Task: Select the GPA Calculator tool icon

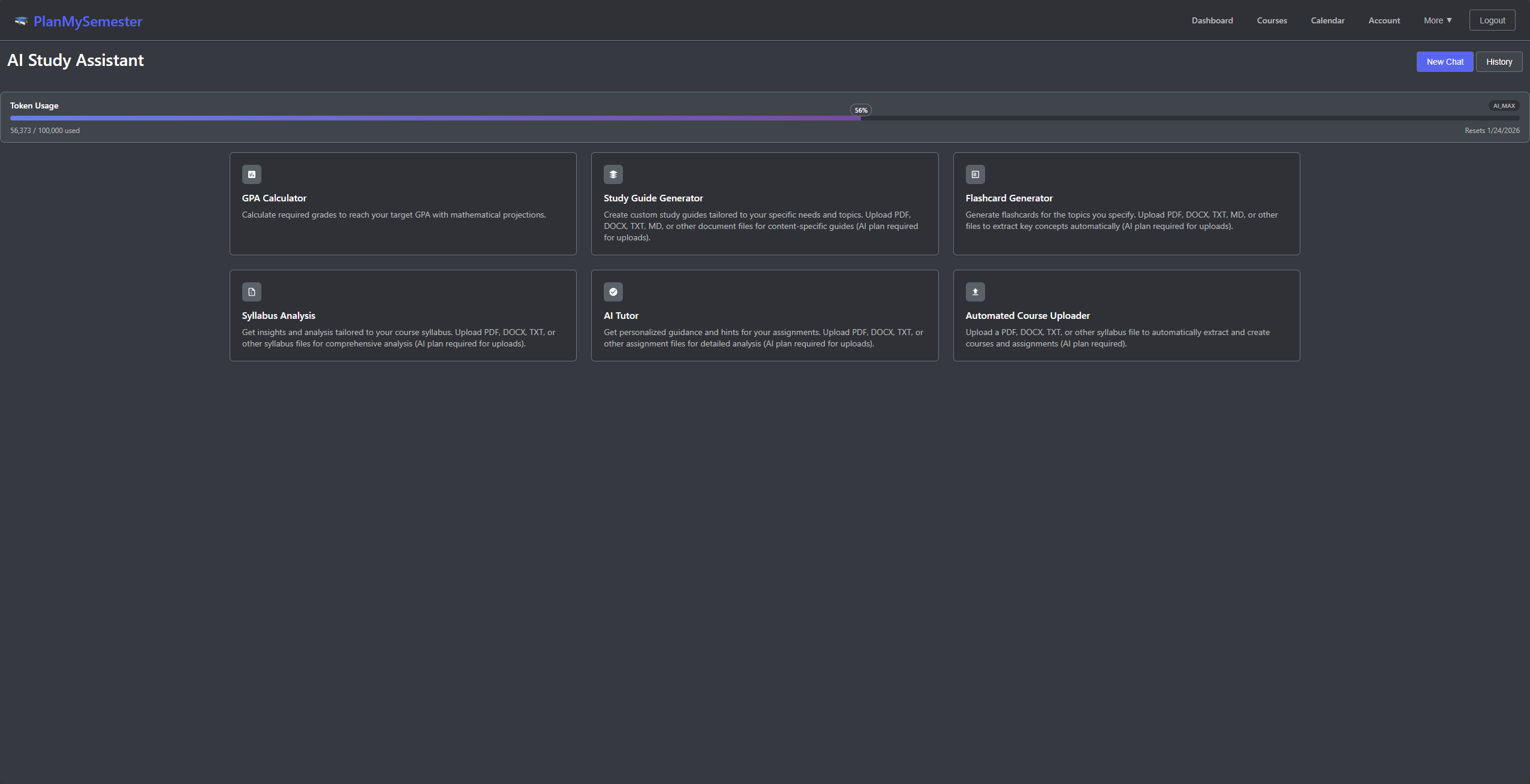Action: [251, 174]
